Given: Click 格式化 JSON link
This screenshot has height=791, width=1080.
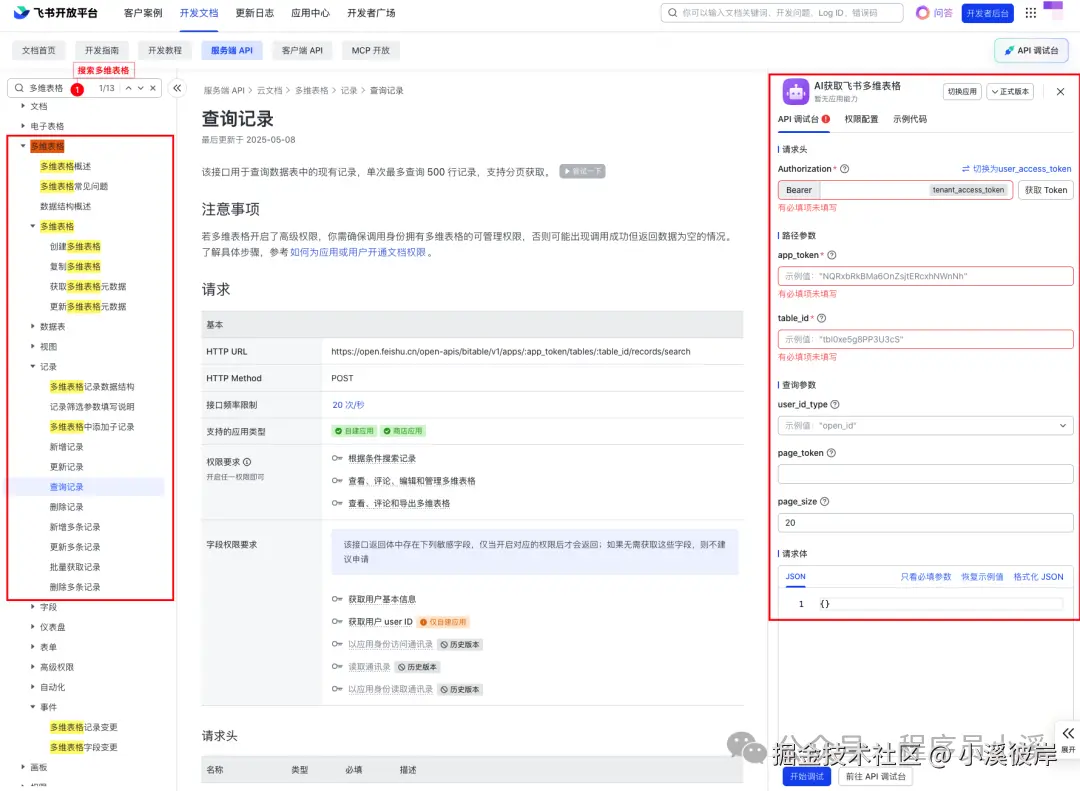Looking at the screenshot, I should coord(1038,577).
